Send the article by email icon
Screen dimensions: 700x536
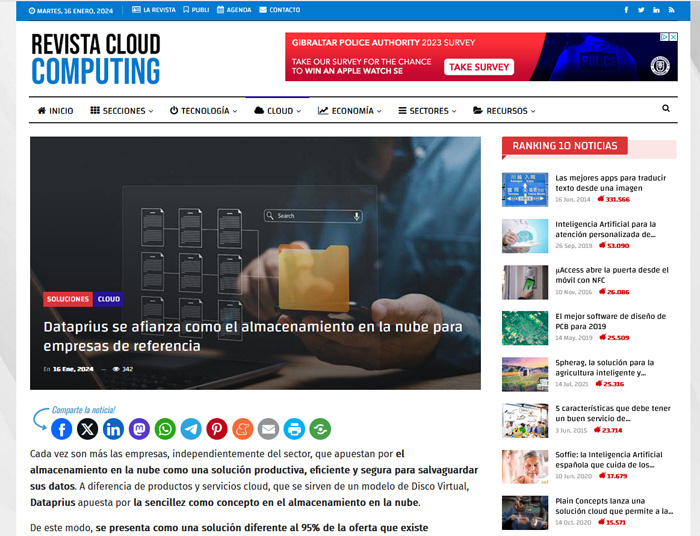(x=269, y=429)
